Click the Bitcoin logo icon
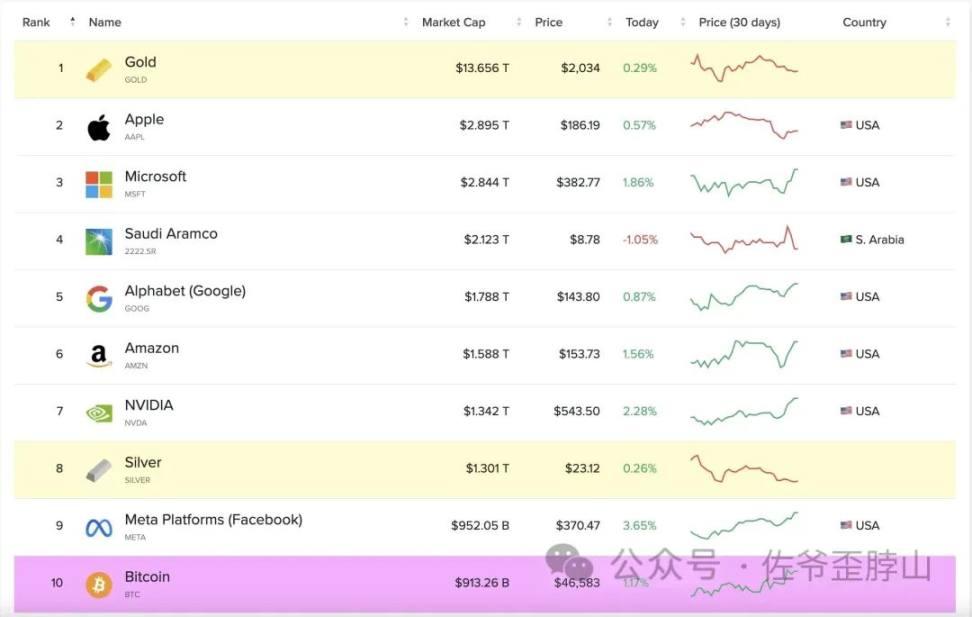The image size is (972, 617). click(x=99, y=584)
